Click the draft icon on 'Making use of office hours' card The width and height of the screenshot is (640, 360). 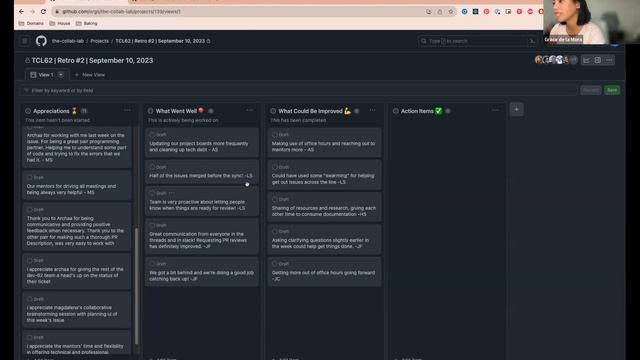(x=275, y=134)
